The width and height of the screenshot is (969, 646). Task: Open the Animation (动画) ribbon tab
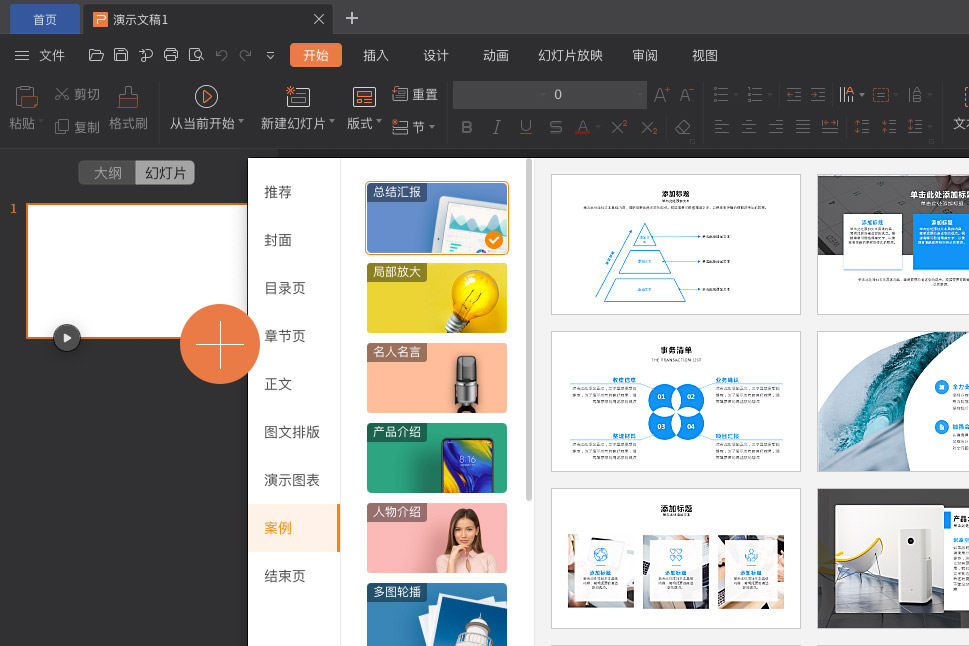[496, 55]
